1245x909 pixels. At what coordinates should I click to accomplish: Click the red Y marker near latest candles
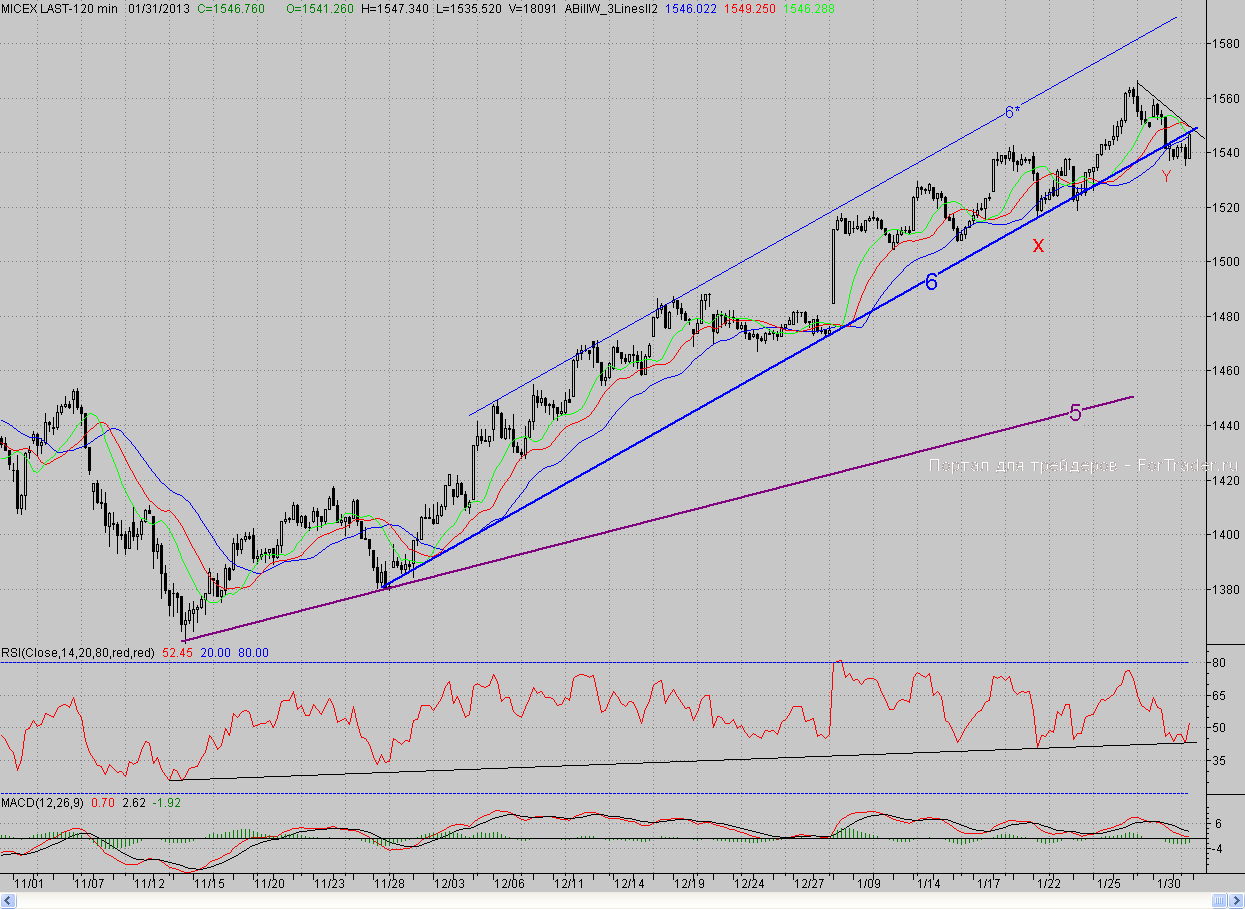pyautogui.click(x=1166, y=176)
